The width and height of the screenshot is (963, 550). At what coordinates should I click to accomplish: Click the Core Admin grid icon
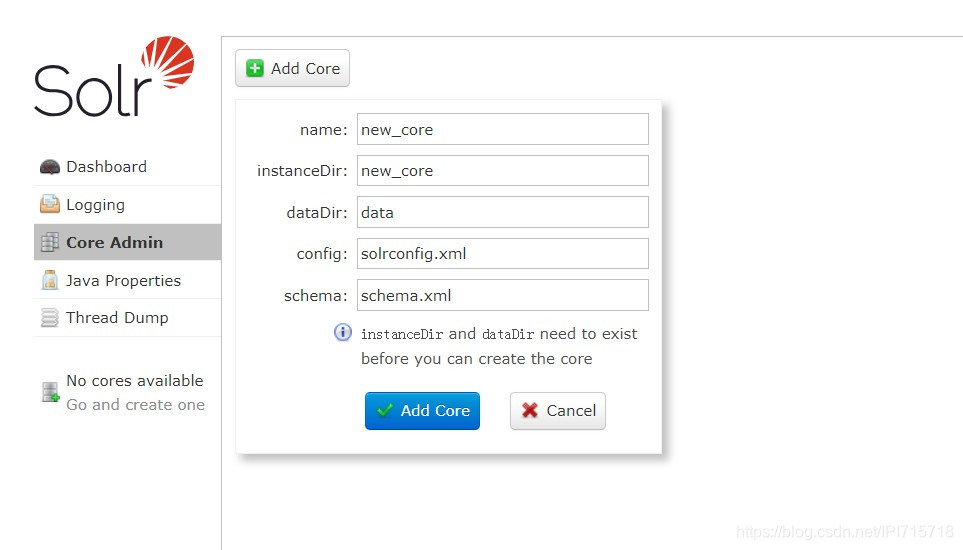(50, 242)
